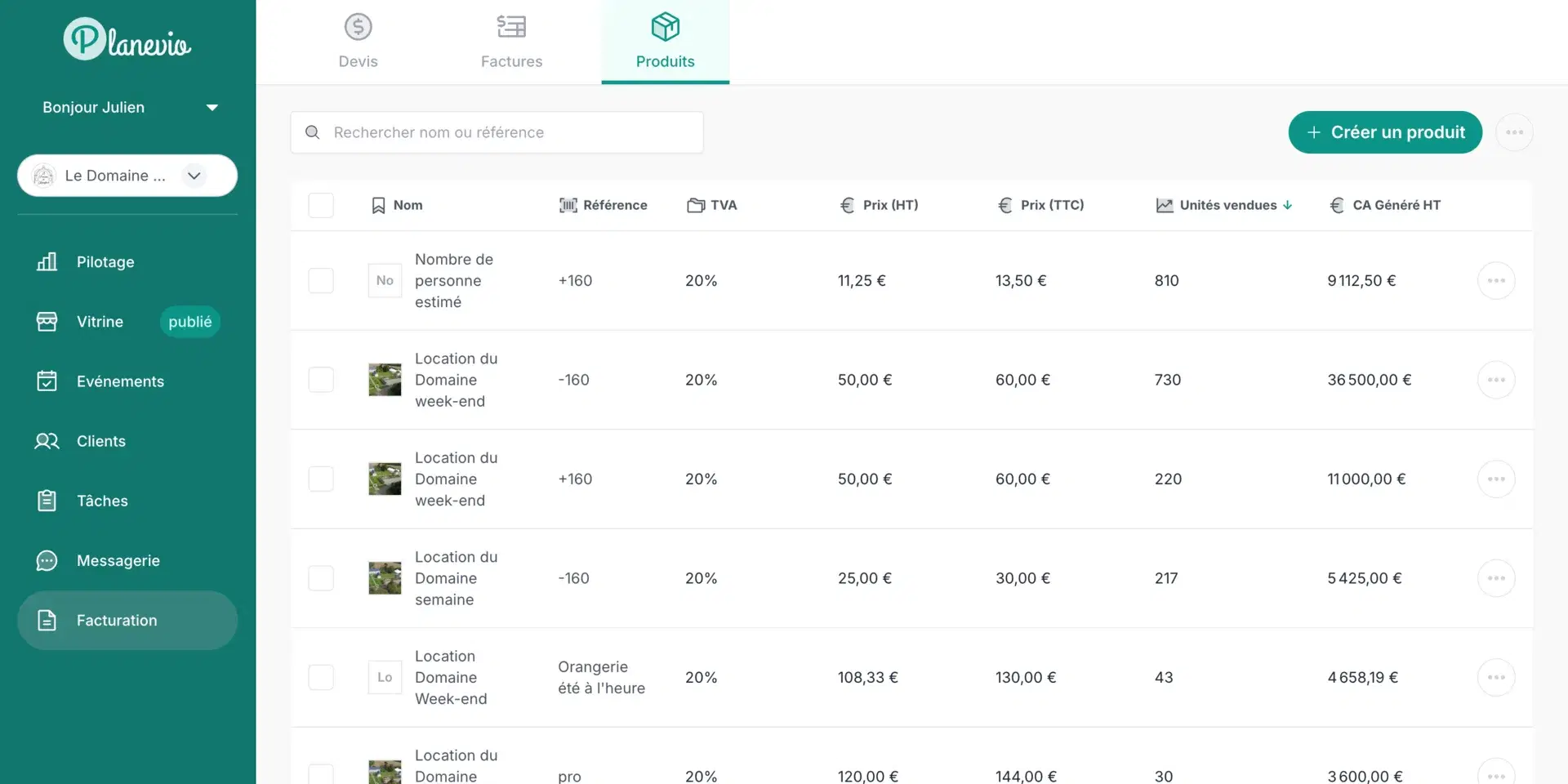Open Vitrine storefront icon in sidebar
1568x784 pixels.
pos(47,322)
